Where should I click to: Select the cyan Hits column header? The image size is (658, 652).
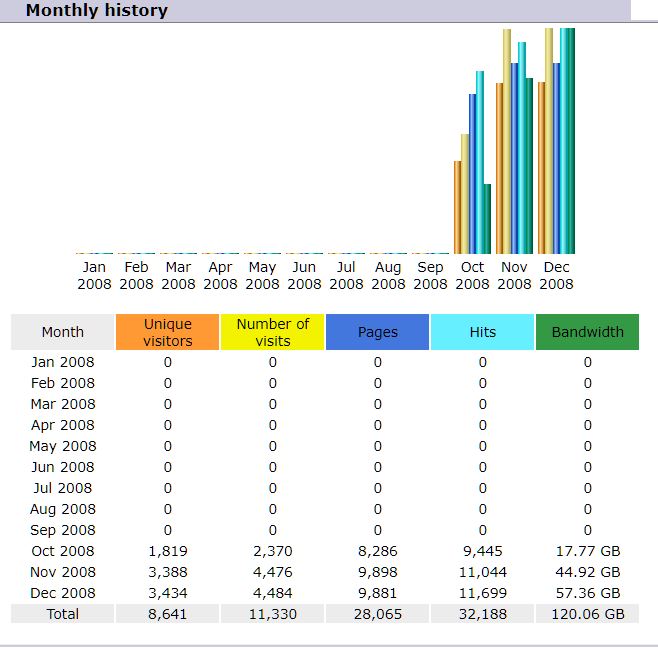(x=482, y=332)
